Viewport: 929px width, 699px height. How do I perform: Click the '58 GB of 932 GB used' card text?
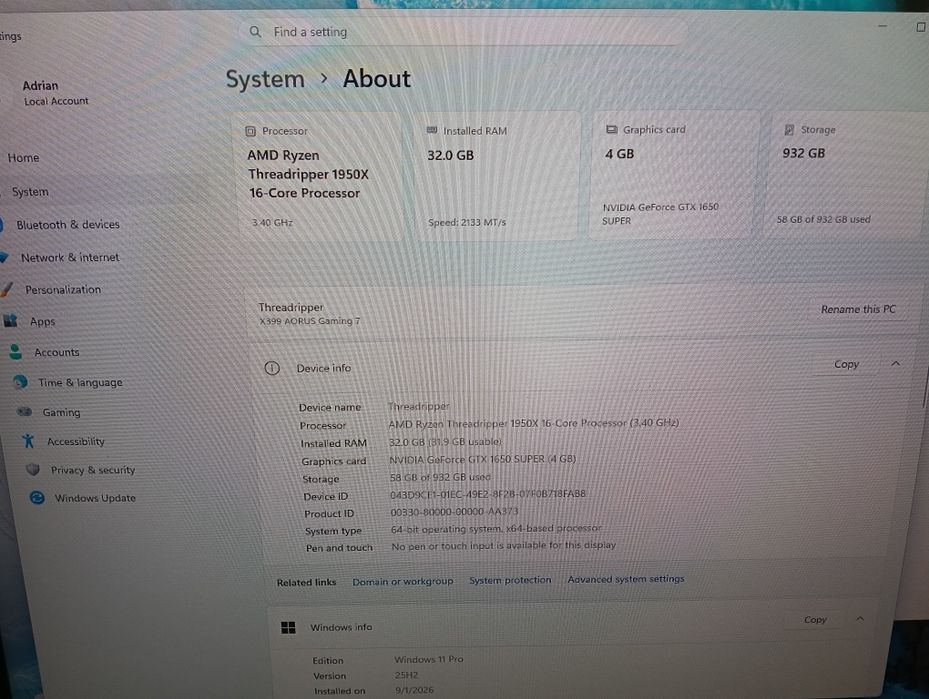click(x=824, y=219)
